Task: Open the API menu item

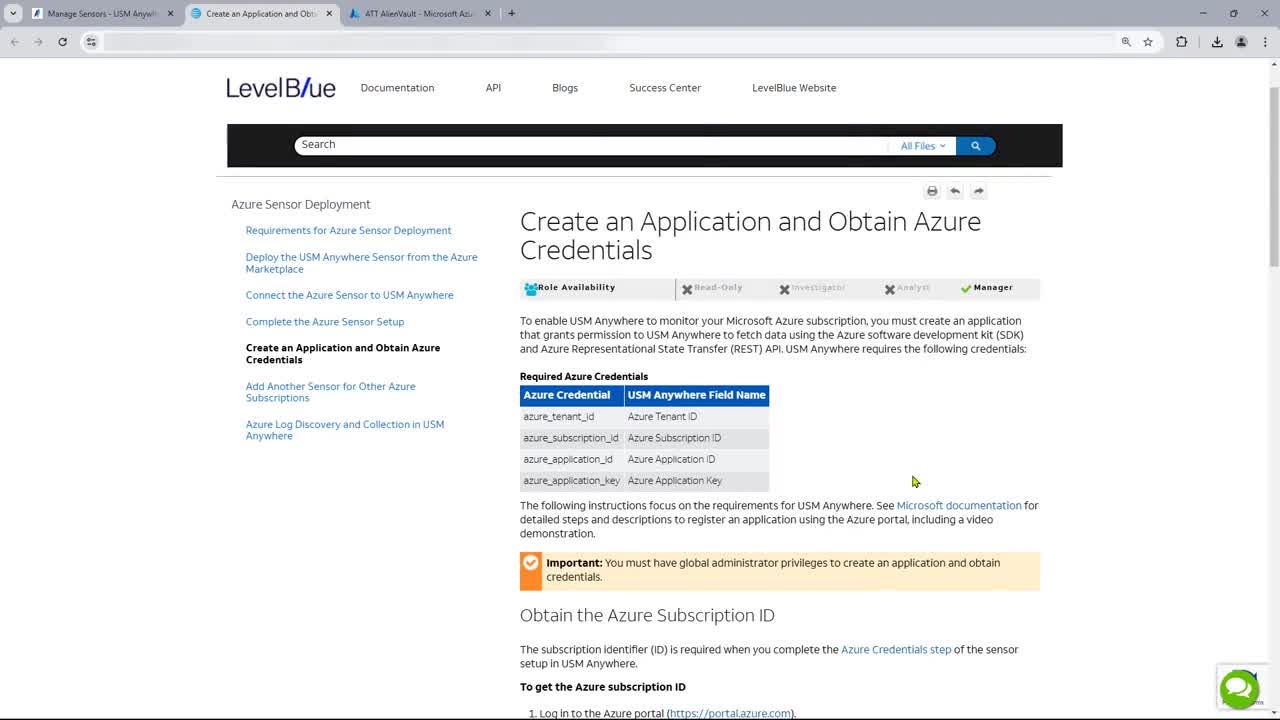Action: click(493, 88)
